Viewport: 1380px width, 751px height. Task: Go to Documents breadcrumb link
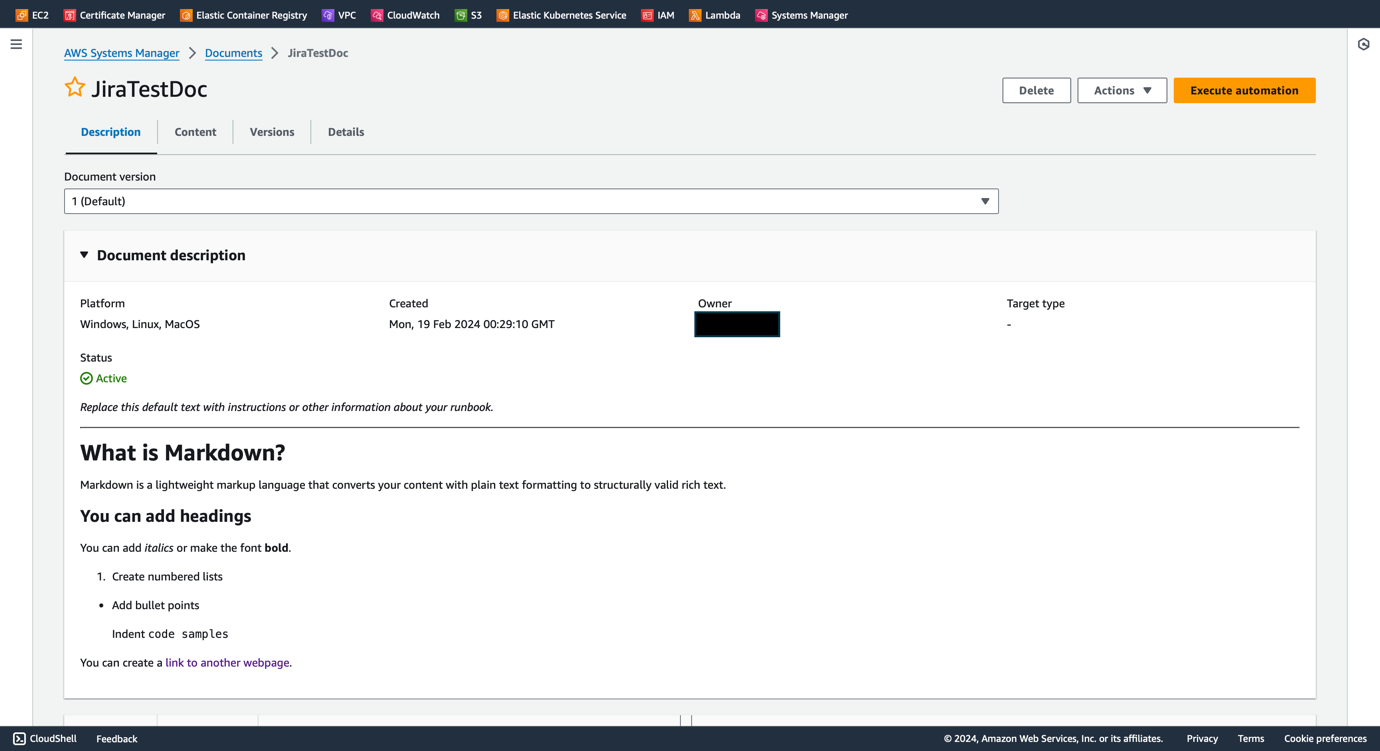click(x=233, y=53)
